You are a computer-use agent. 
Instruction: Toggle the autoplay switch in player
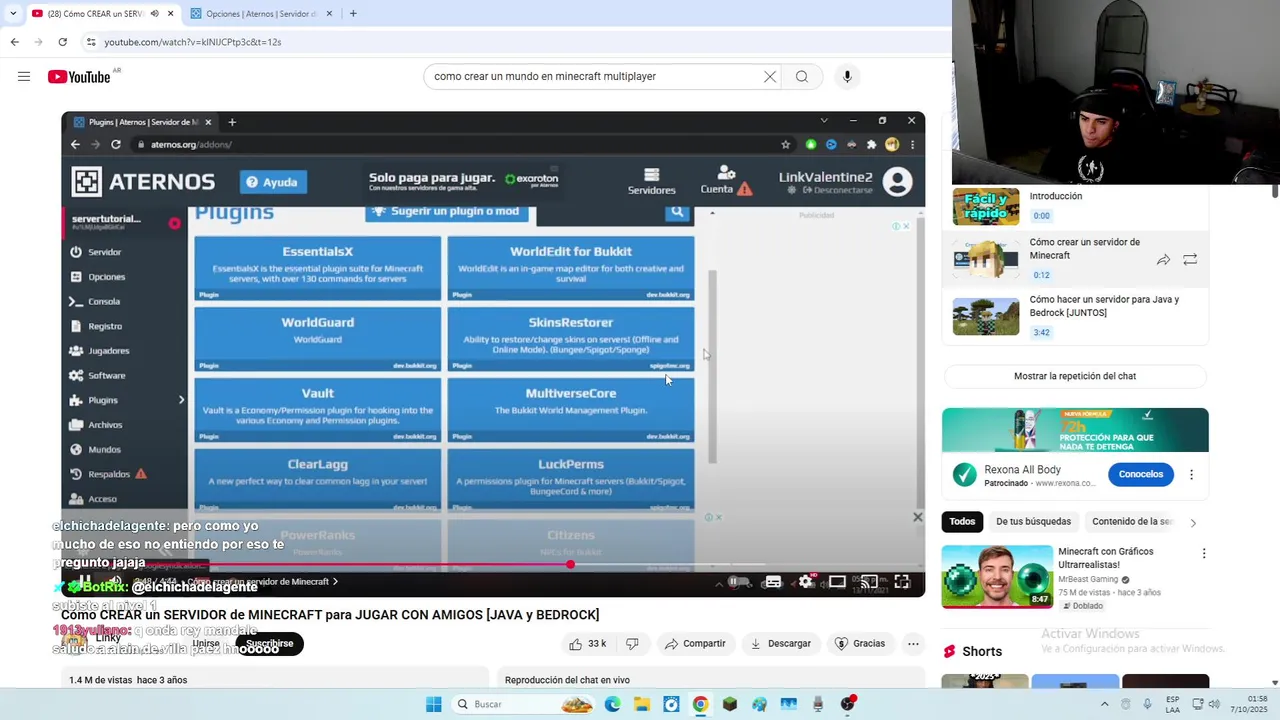738,582
